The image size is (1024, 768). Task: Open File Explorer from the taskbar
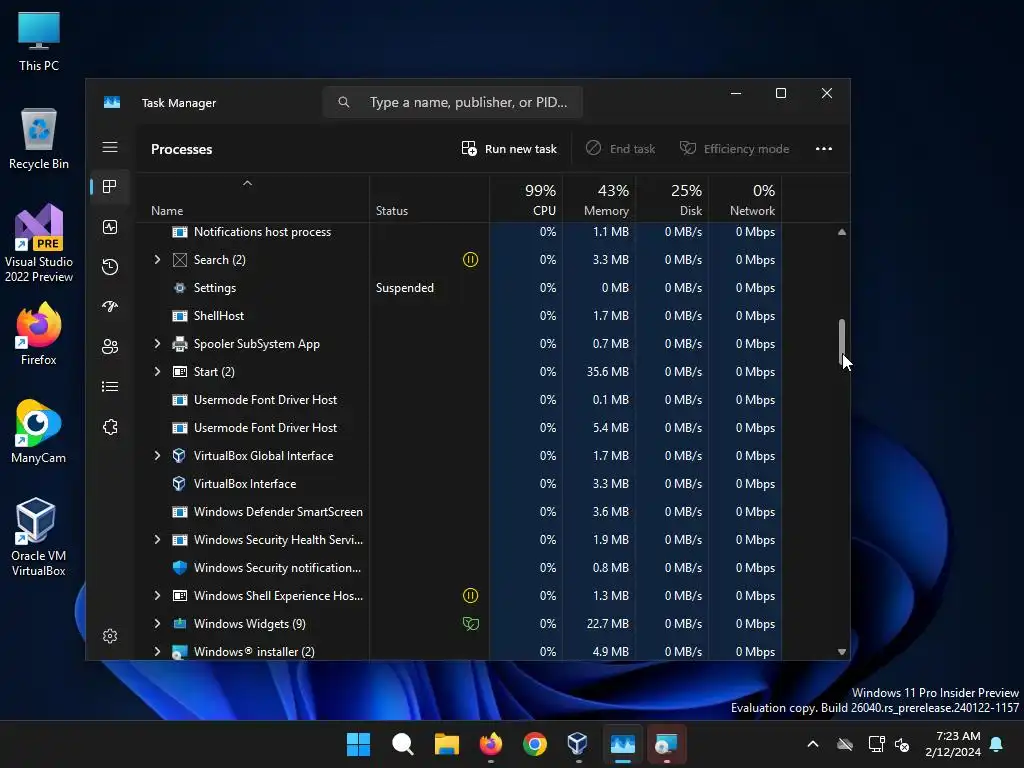(x=447, y=744)
